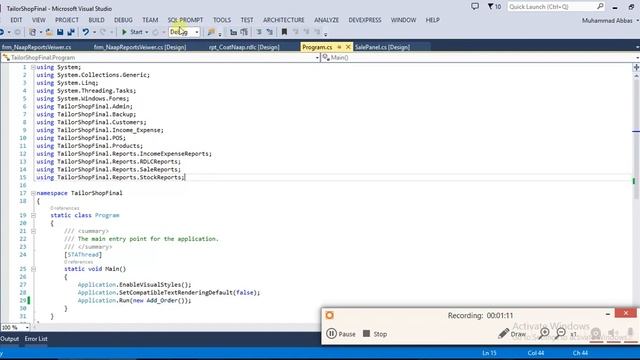Click the split editor handle above the scrollbar

click(636, 67)
